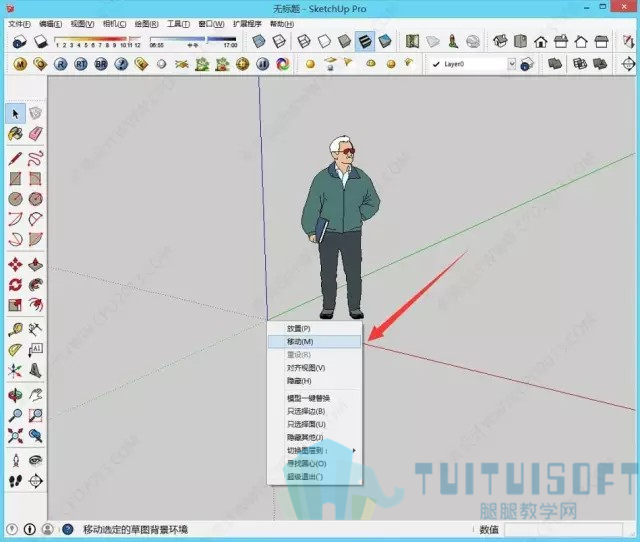640x542 pixels.
Task: Open the Layer0 layer dropdown
Action: [x=511, y=64]
